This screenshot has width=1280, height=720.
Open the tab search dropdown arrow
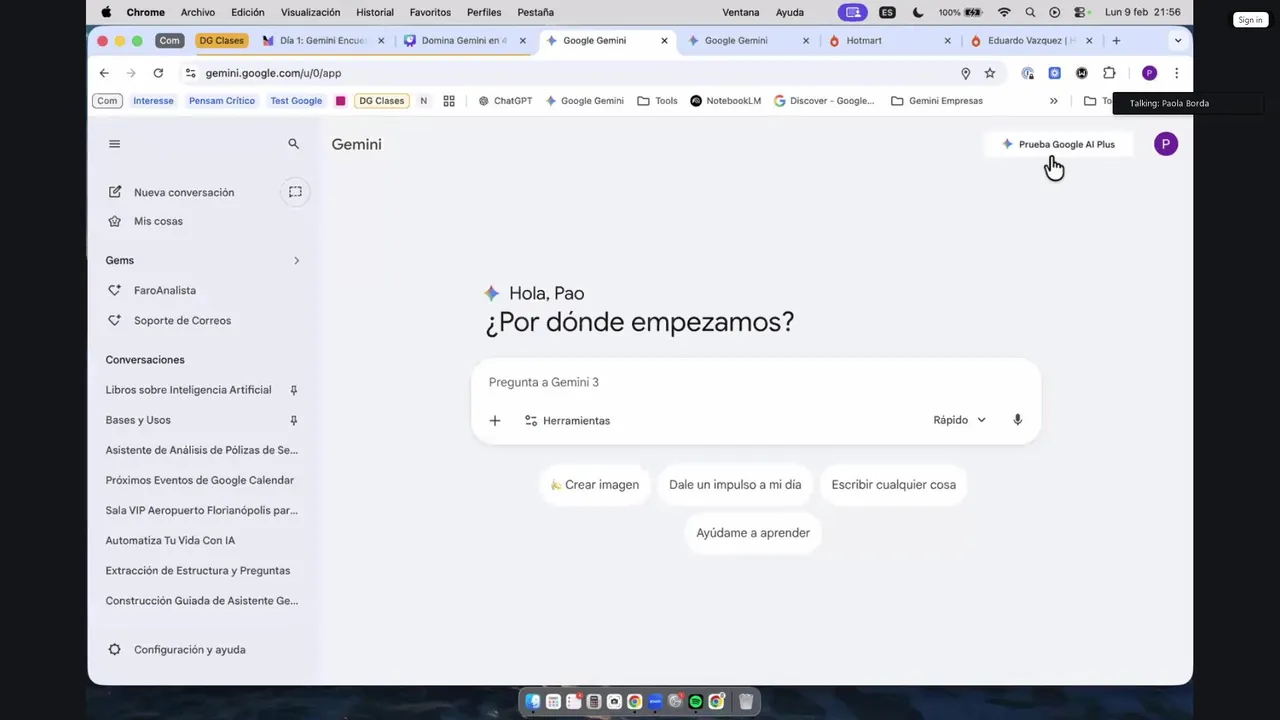point(1178,41)
